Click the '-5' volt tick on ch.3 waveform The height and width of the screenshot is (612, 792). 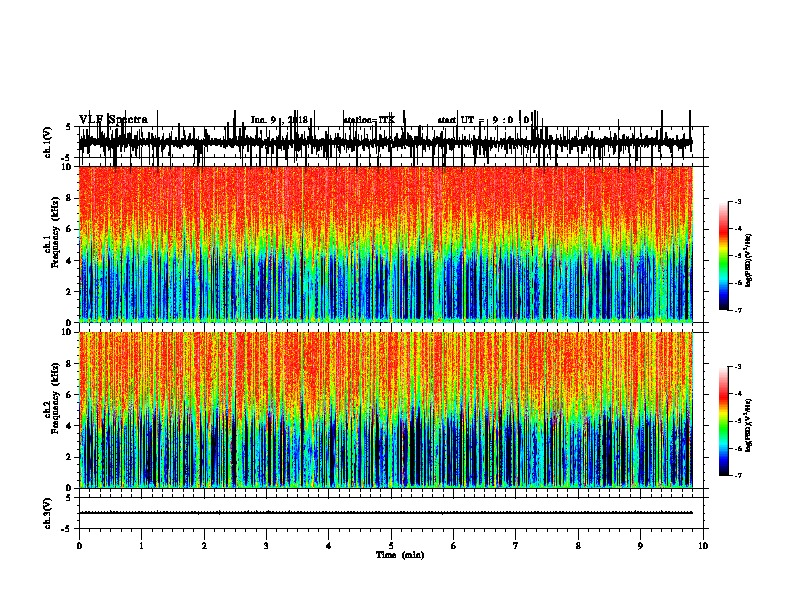click(67, 529)
